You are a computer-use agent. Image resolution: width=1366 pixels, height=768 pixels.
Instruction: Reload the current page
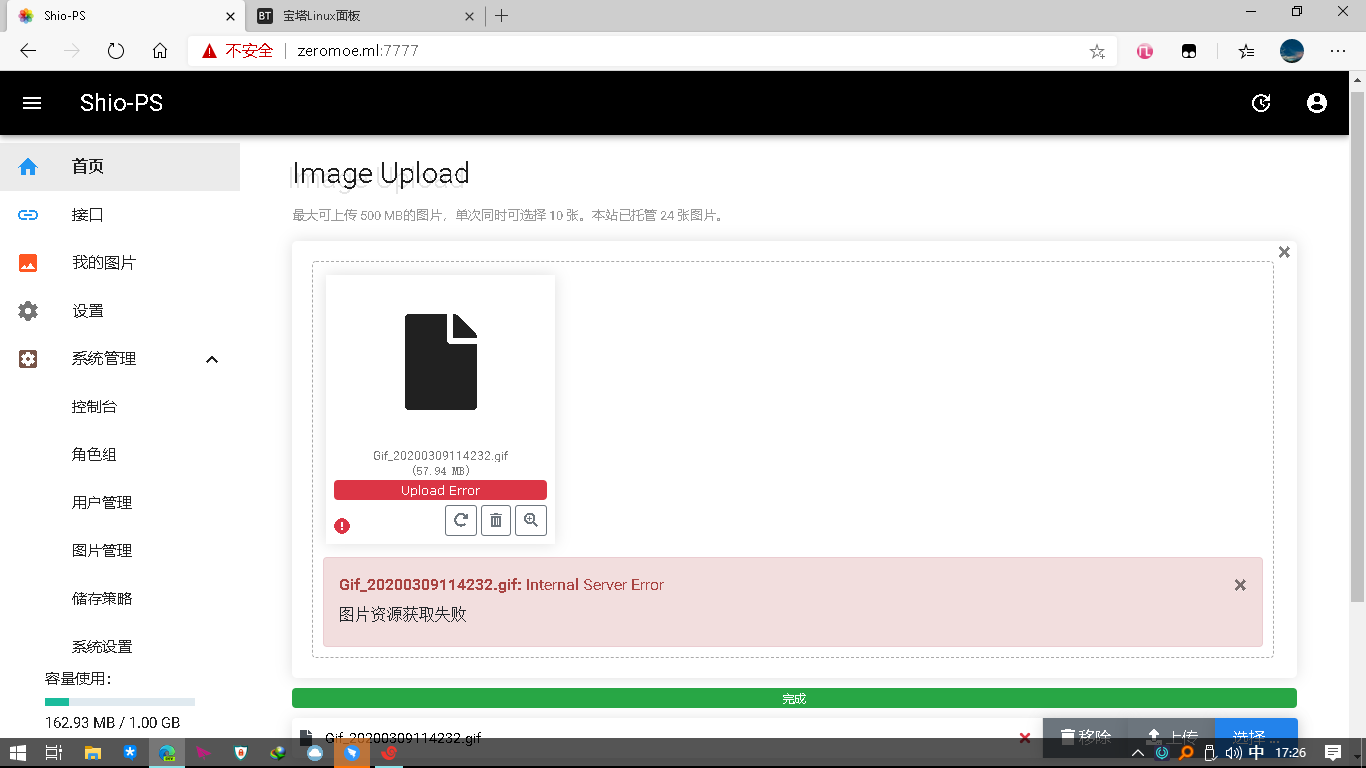point(116,51)
